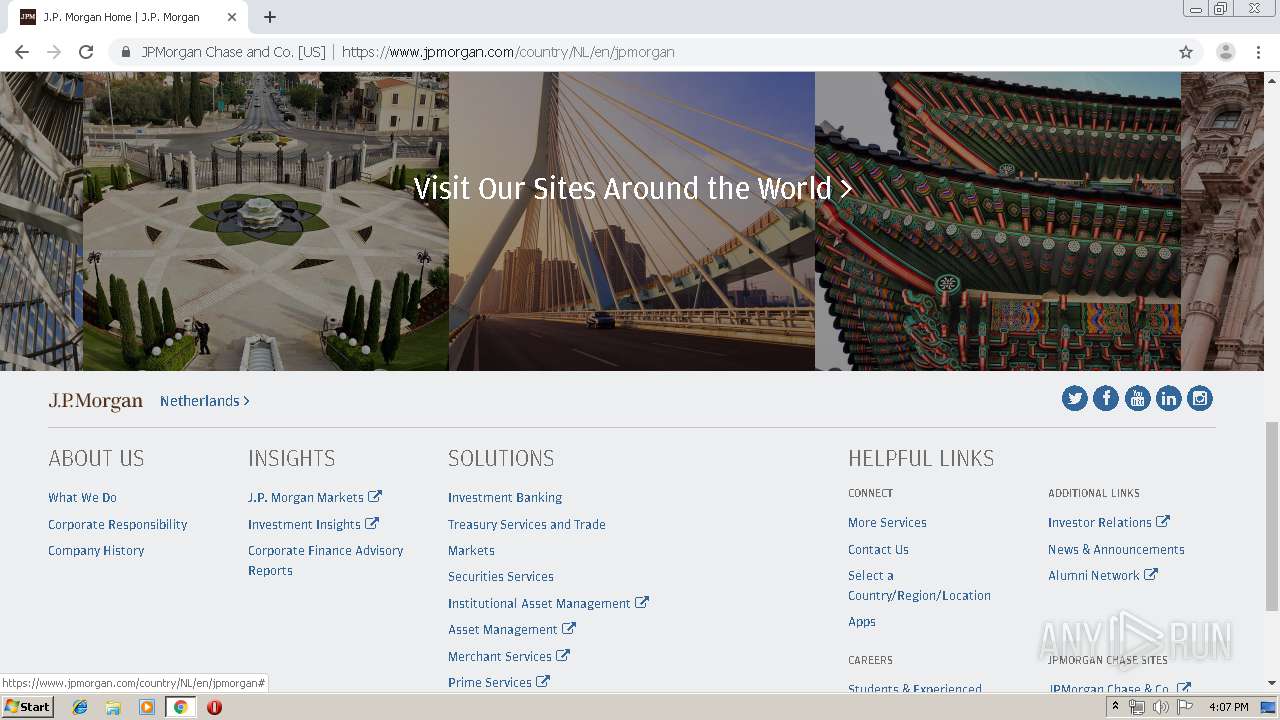Open the Action Center flag icon

(x=1185, y=707)
